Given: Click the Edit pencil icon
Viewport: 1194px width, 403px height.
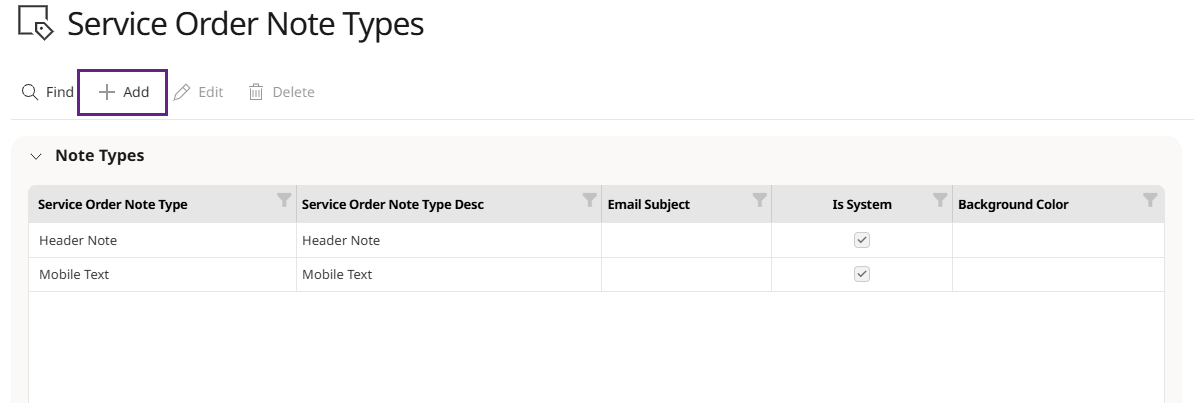Looking at the screenshot, I should click(182, 92).
